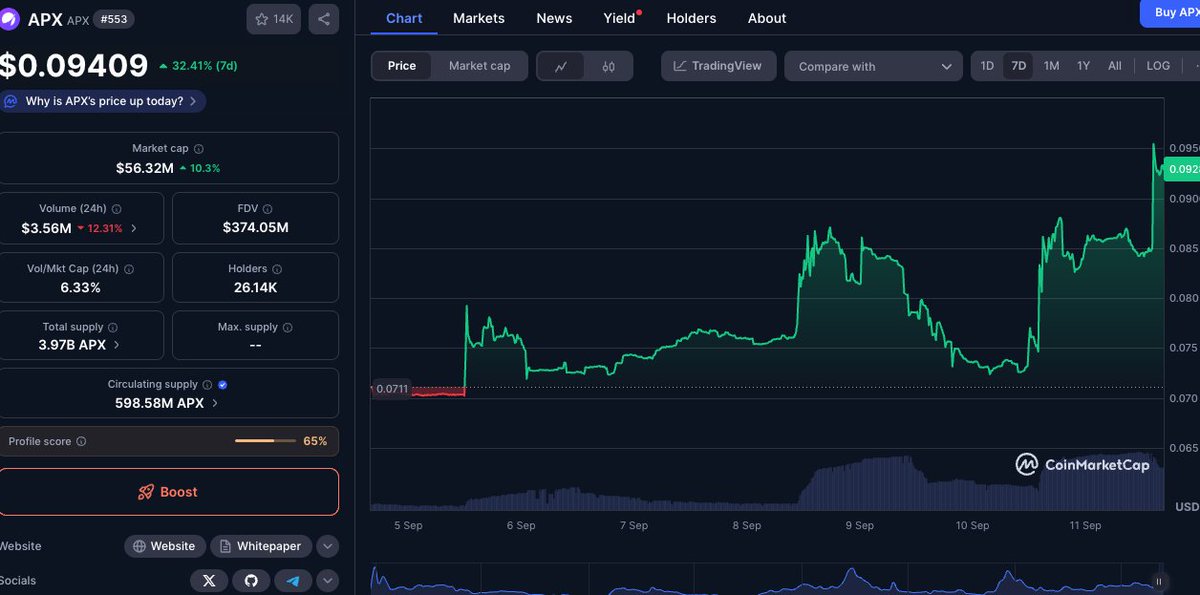Select the Price chart toggle
The width and height of the screenshot is (1200, 595).
coord(402,66)
